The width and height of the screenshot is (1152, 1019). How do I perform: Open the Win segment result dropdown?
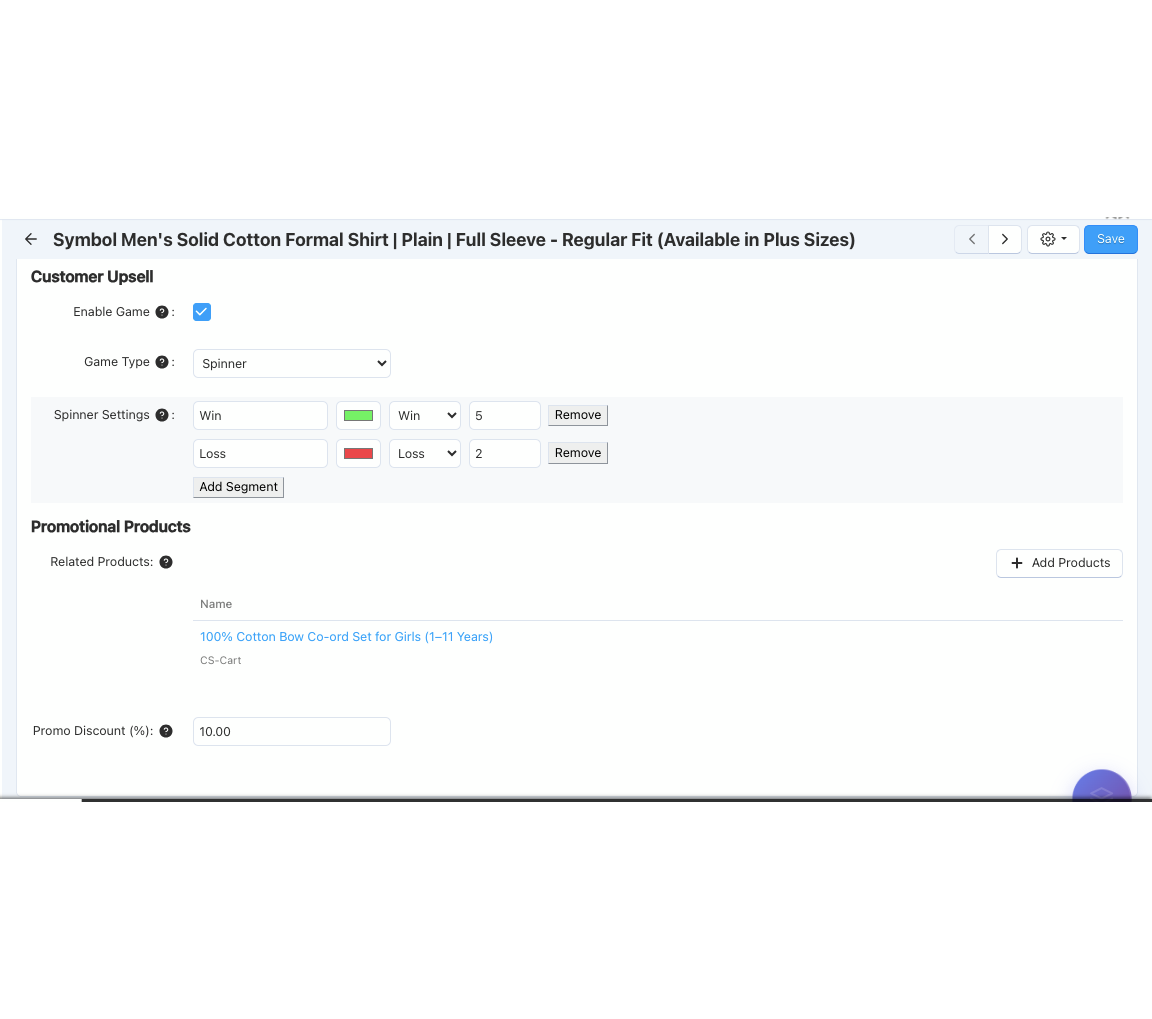(x=424, y=416)
